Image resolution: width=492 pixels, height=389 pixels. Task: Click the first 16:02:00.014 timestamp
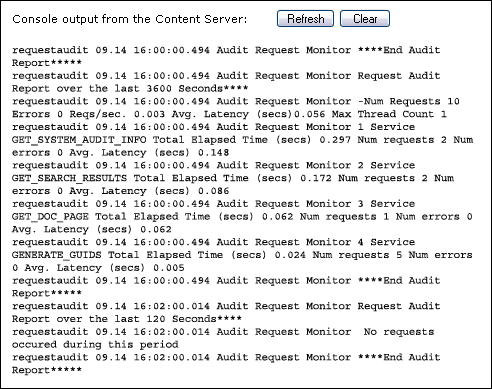tap(172, 306)
